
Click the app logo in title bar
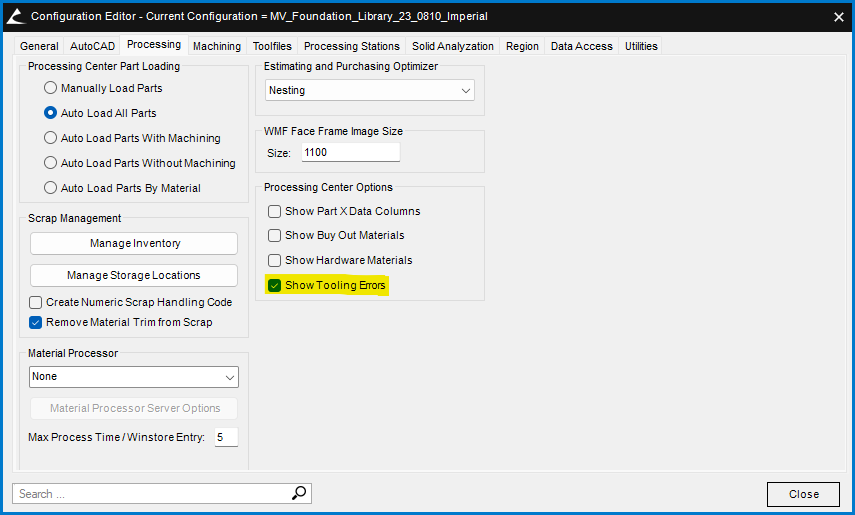pyautogui.click(x=15, y=16)
